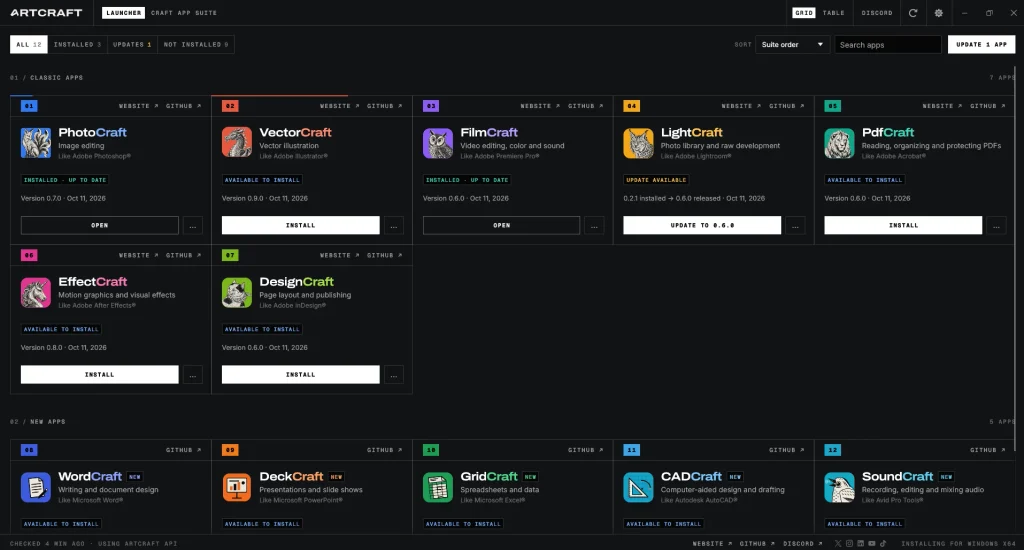Select the Craft App Suite tab
This screenshot has height=550, width=1024.
184,12
